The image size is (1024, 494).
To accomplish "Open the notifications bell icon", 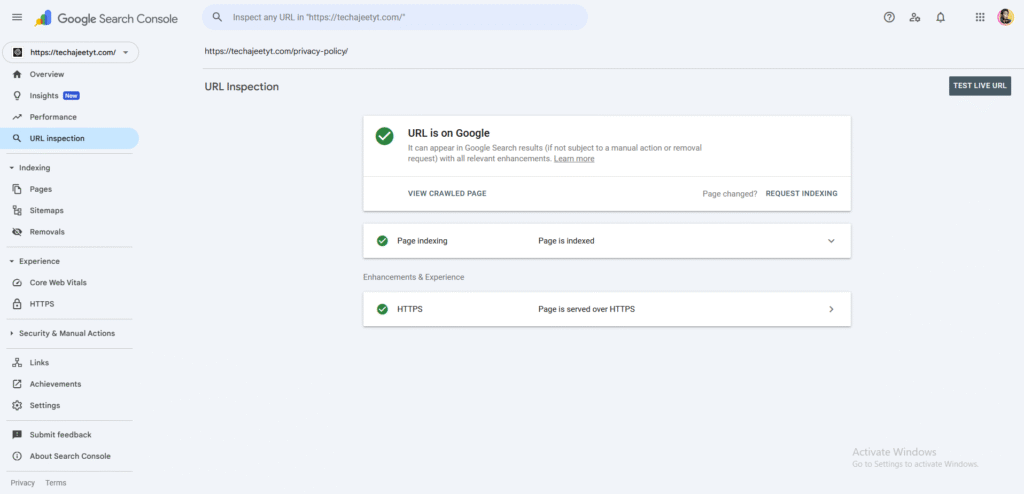I will coord(940,17).
